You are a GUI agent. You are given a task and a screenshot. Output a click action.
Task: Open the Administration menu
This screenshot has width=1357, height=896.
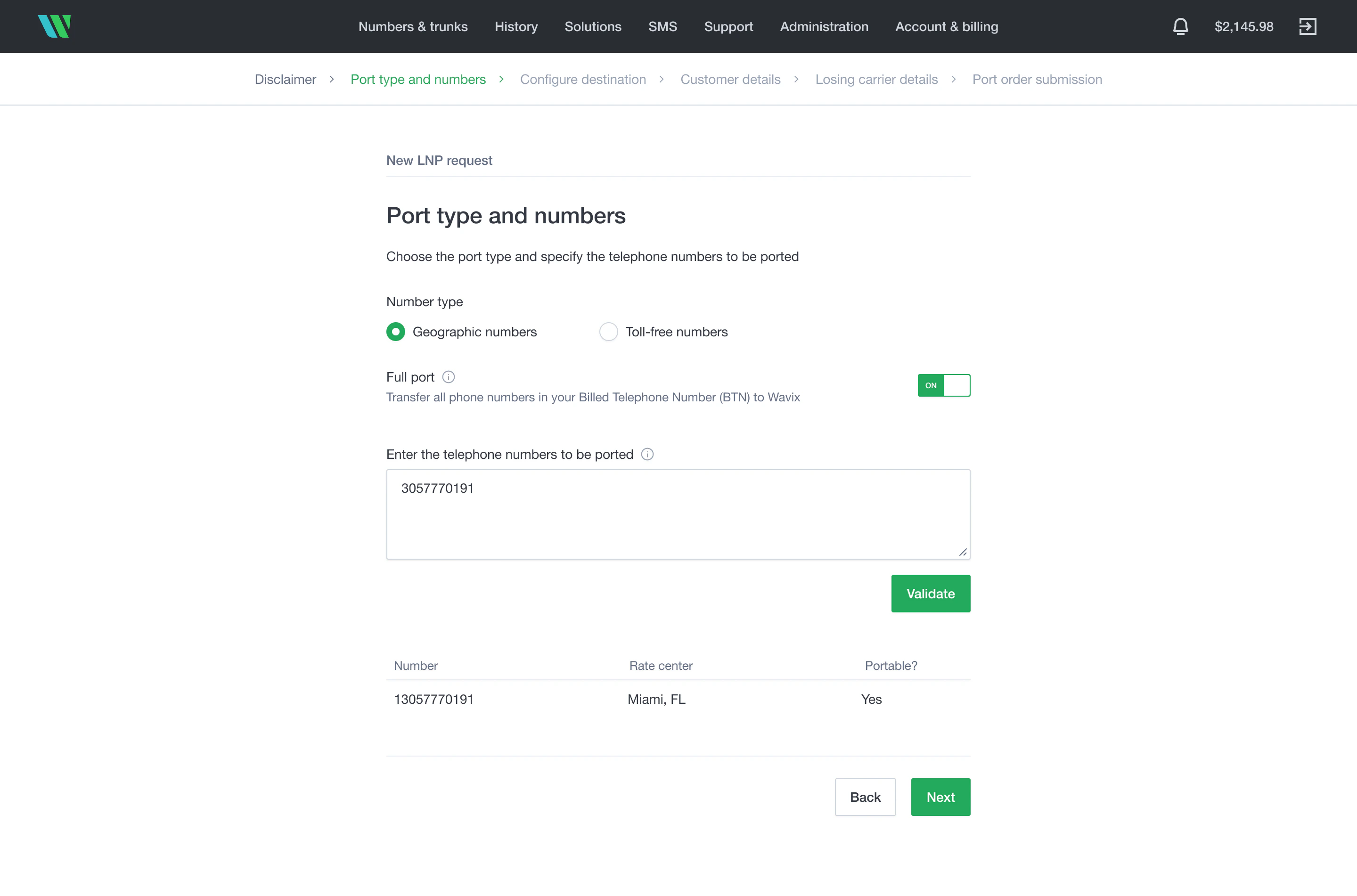click(824, 26)
